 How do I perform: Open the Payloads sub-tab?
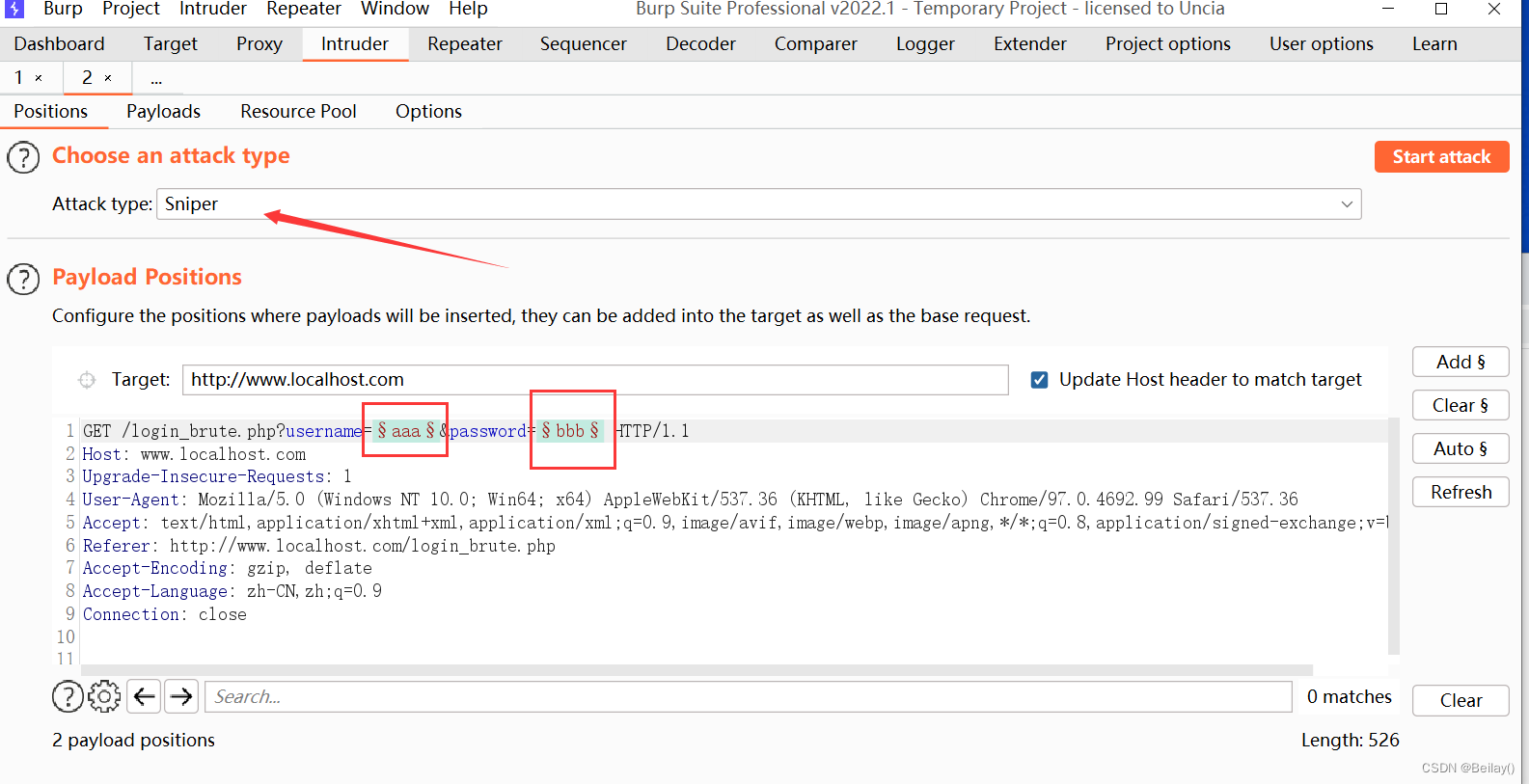click(x=163, y=112)
